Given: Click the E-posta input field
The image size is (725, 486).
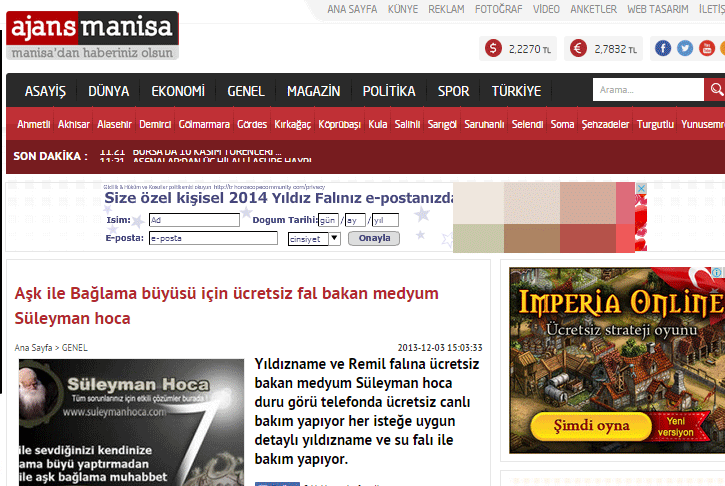Looking at the screenshot, I should 213,238.
